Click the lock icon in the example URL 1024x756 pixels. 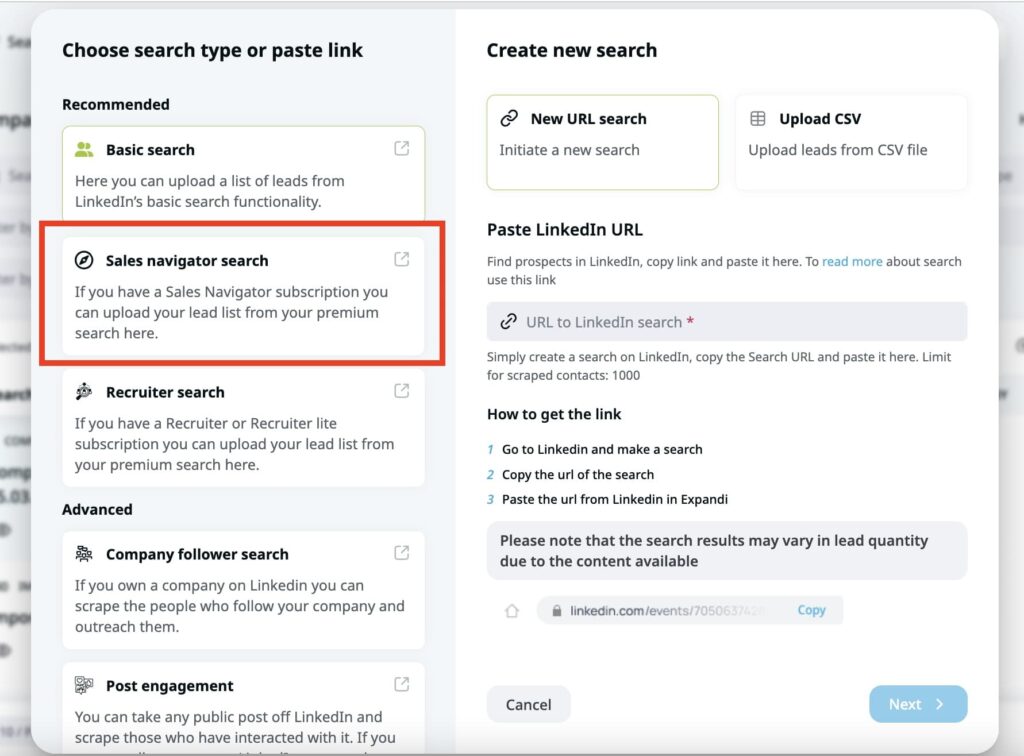[555, 610]
